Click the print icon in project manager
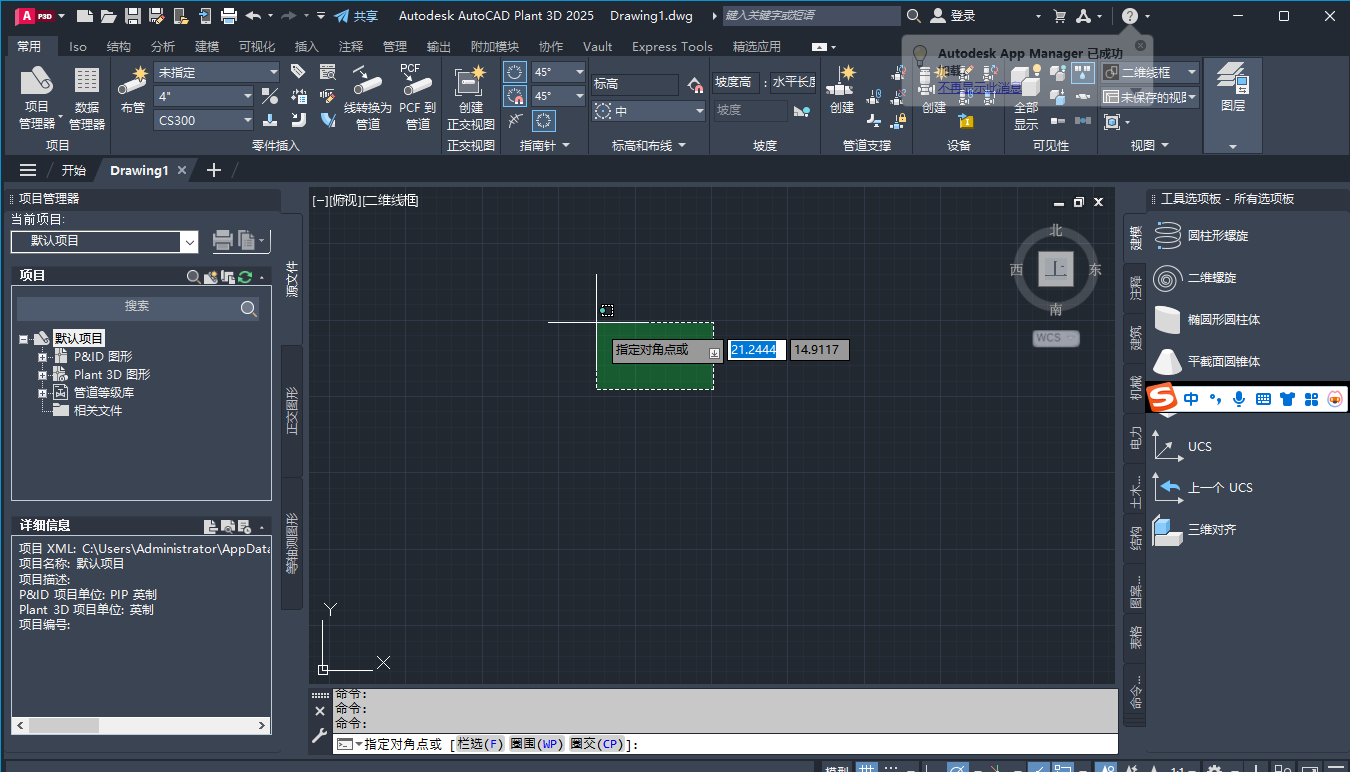The width and height of the screenshot is (1350, 772). coord(222,241)
